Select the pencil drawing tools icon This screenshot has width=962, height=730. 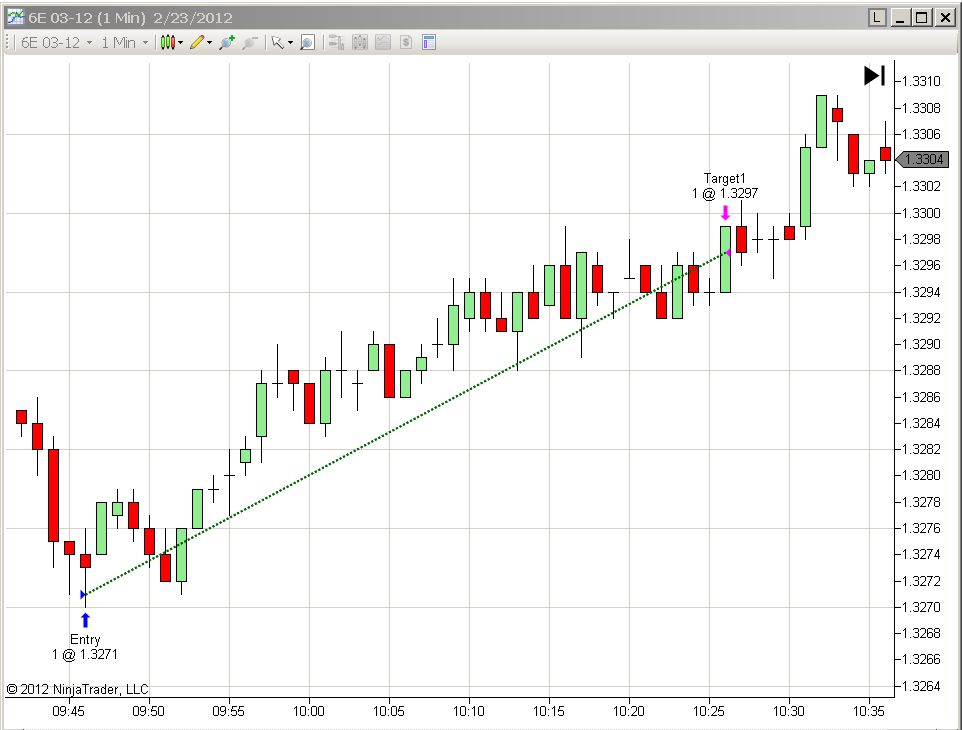pos(197,42)
